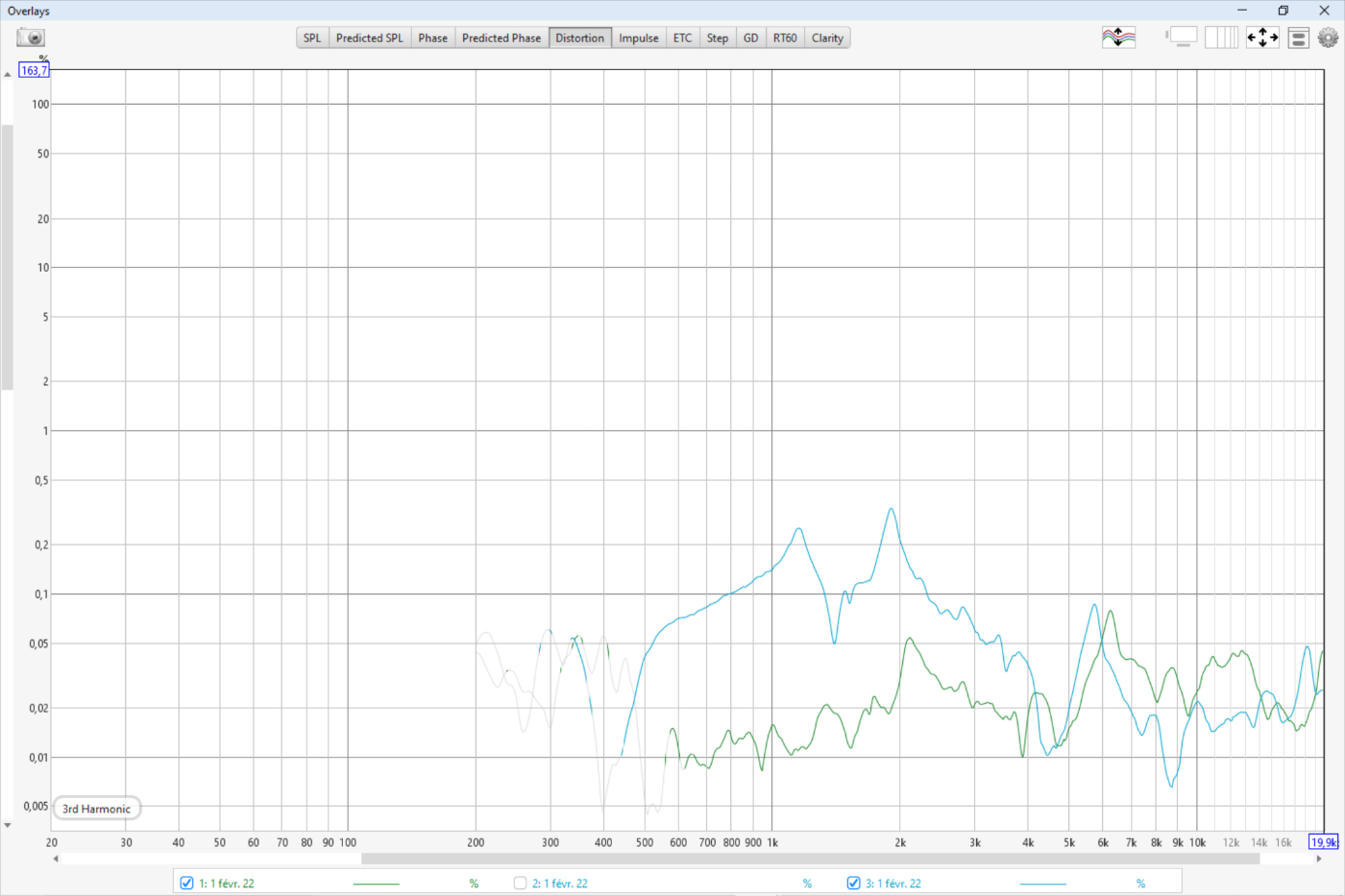This screenshot has width=1345, height=896.
Task: Open the RT60 tab
Action: pos(785,38)
